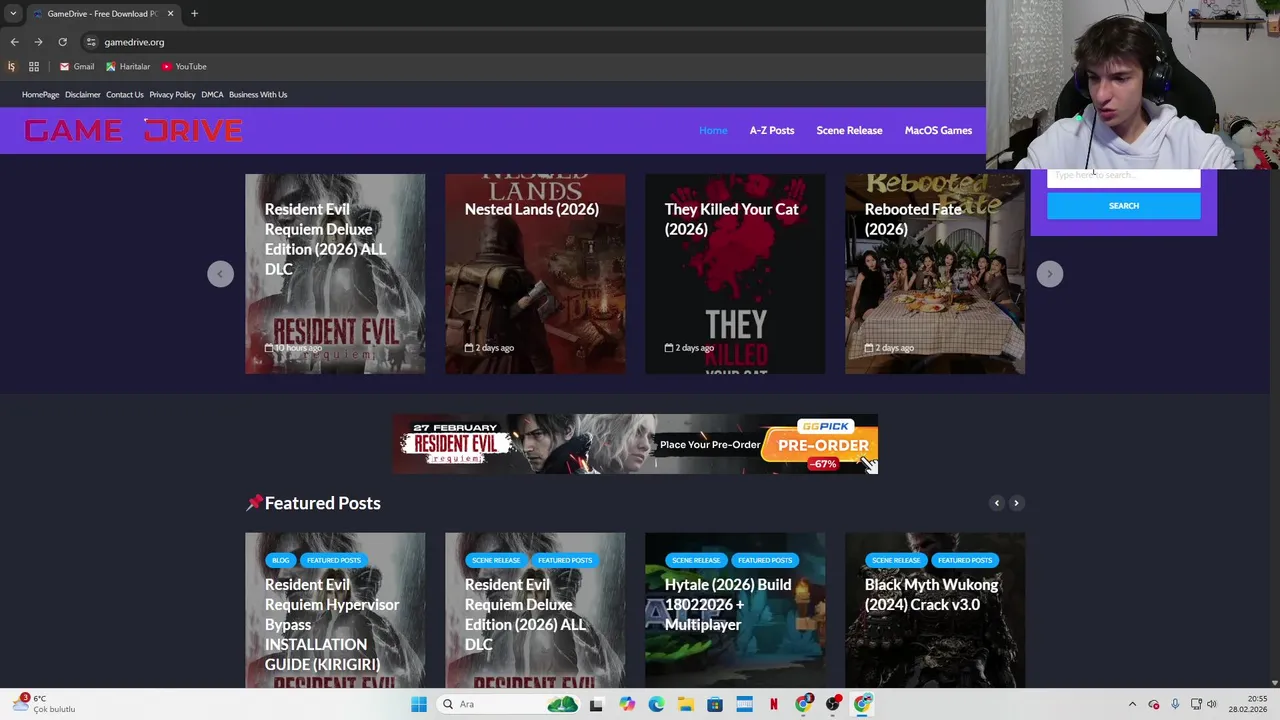The width and height of the screenshot is (1280, 720).
Task: Open the Haritalar bookmark
Action: pos(128,67)
